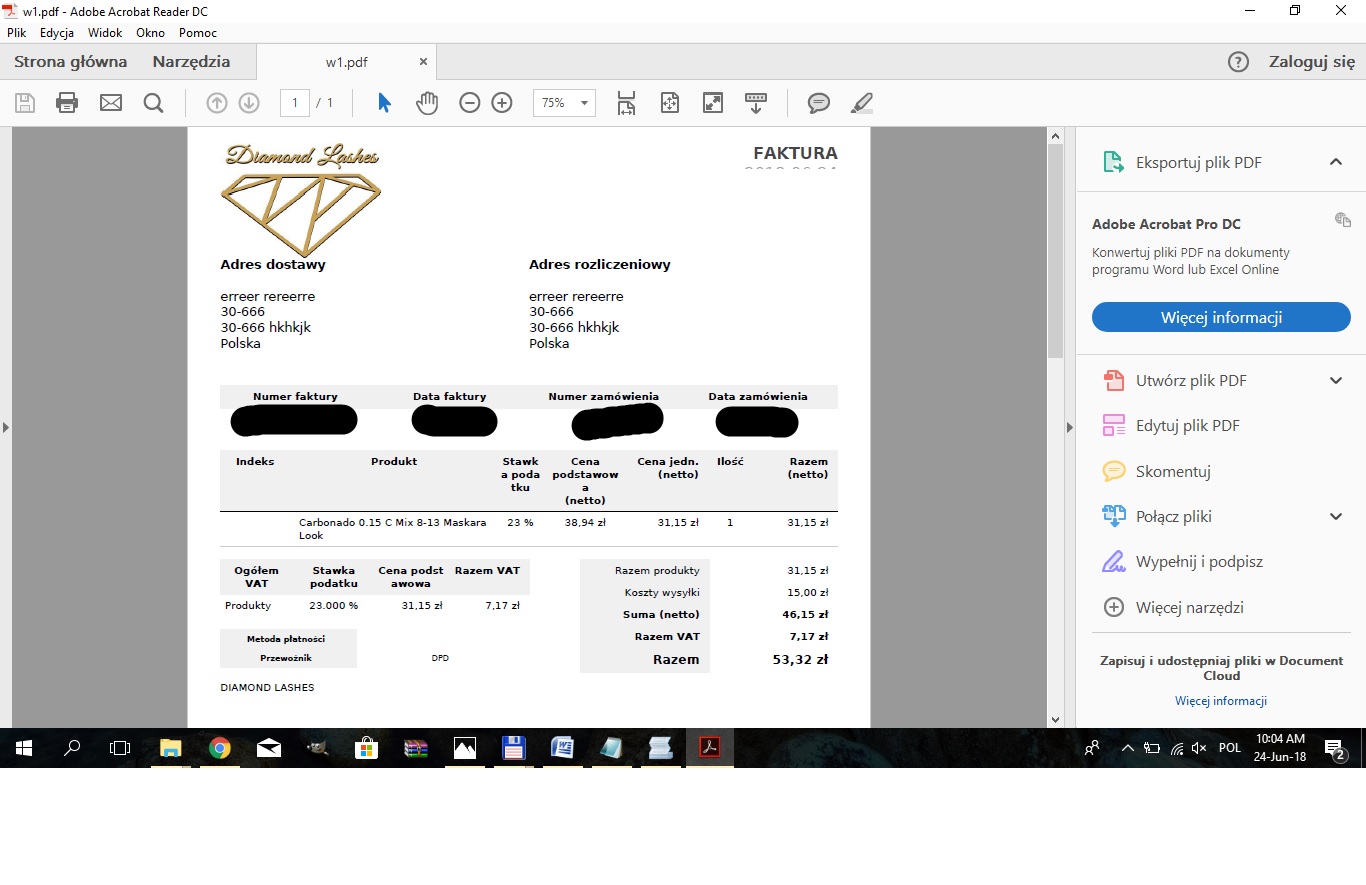Select the Hand pan tool
The height and width of the screenshot is (885, 1366).
click(427, 103)
